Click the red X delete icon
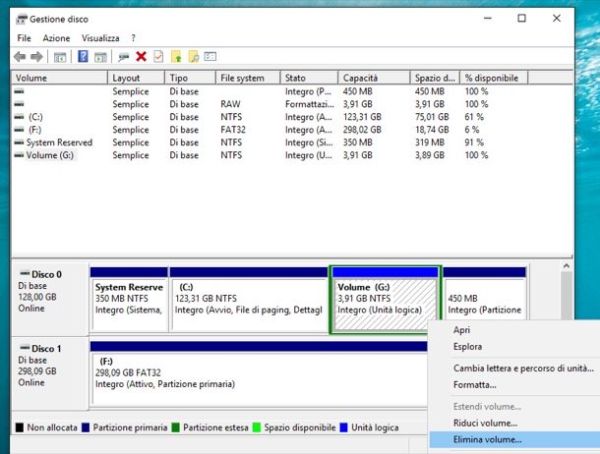This screenshot has width=600, height=454. tap(141, 57)
